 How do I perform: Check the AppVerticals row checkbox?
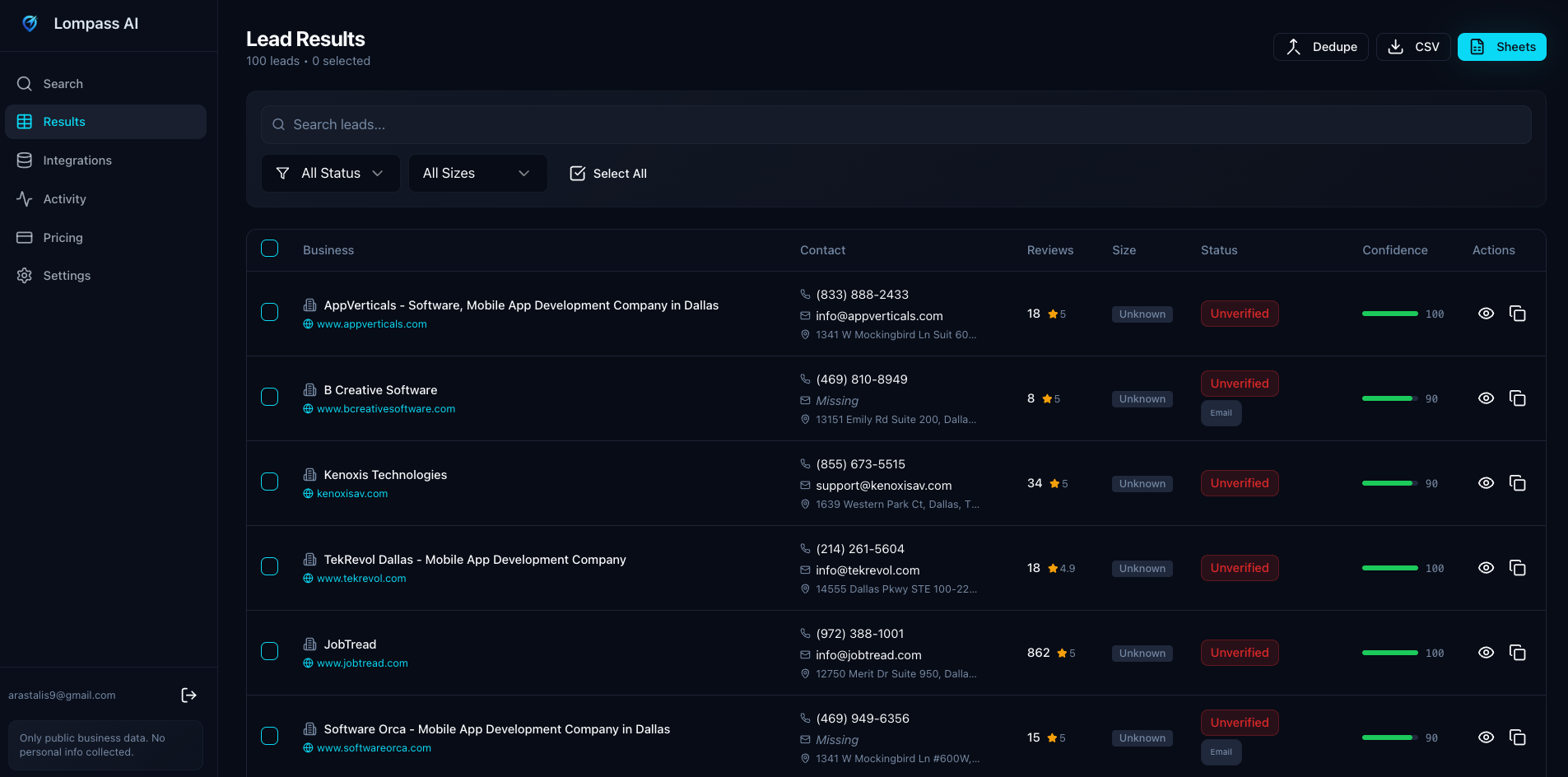pos(269,312)
